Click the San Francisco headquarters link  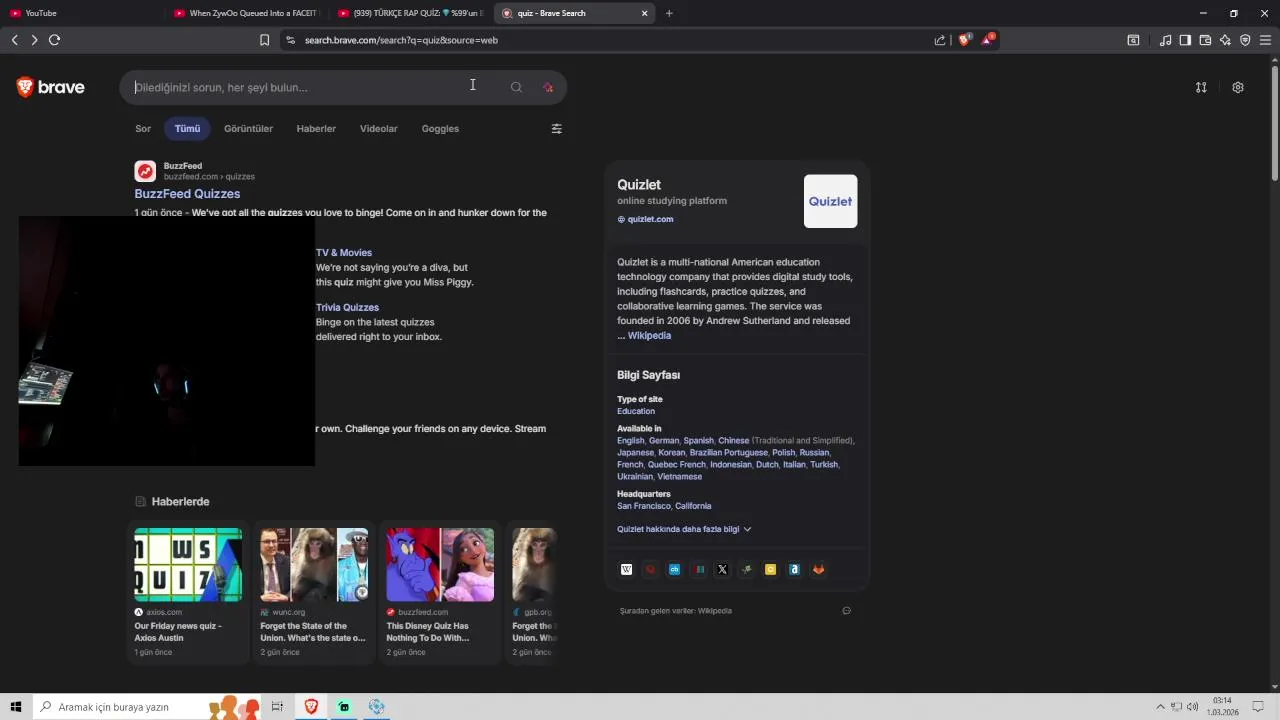(x=644, y=506)
